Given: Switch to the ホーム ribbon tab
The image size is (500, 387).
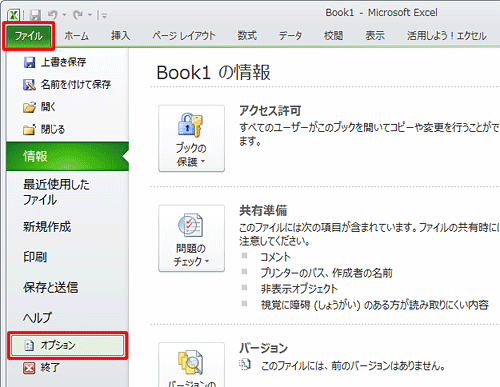Looking at the screenshot, I should coord(76,35).
